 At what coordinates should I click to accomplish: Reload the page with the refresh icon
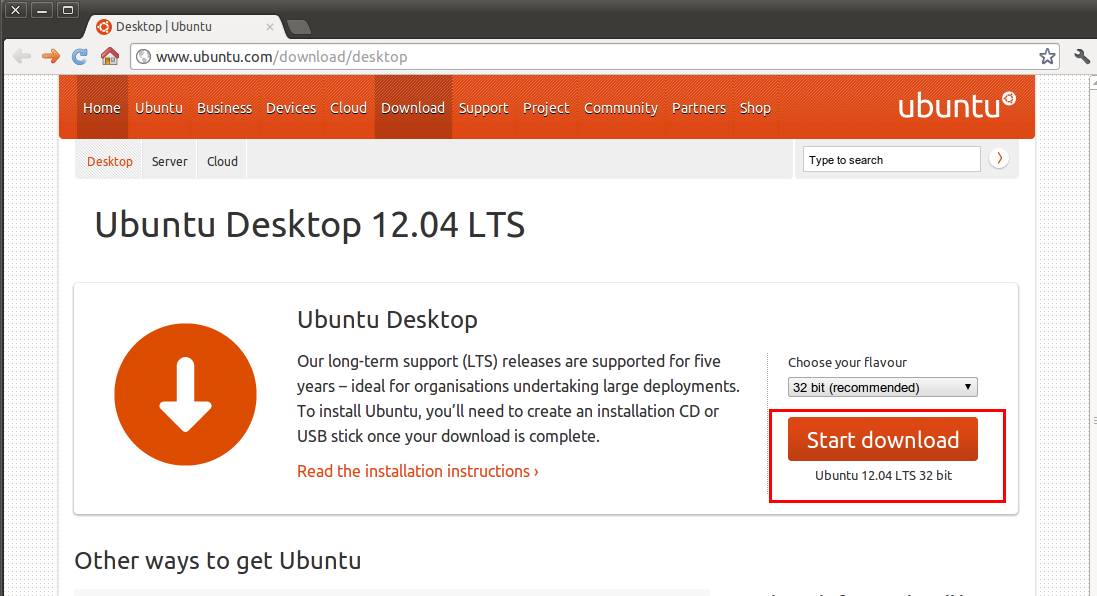(80, 57)
